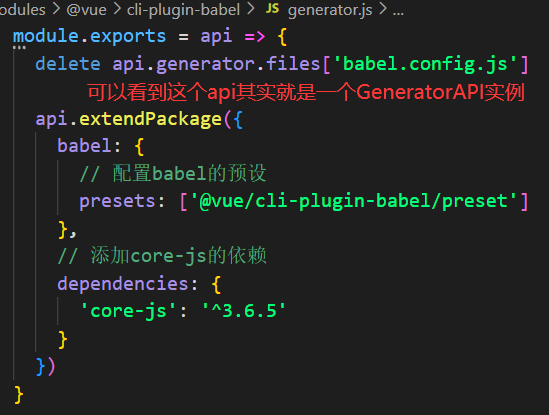Viewport: 549px width, 415px height.
Task: Click the babel preset comment line
Action: [173, 174]
